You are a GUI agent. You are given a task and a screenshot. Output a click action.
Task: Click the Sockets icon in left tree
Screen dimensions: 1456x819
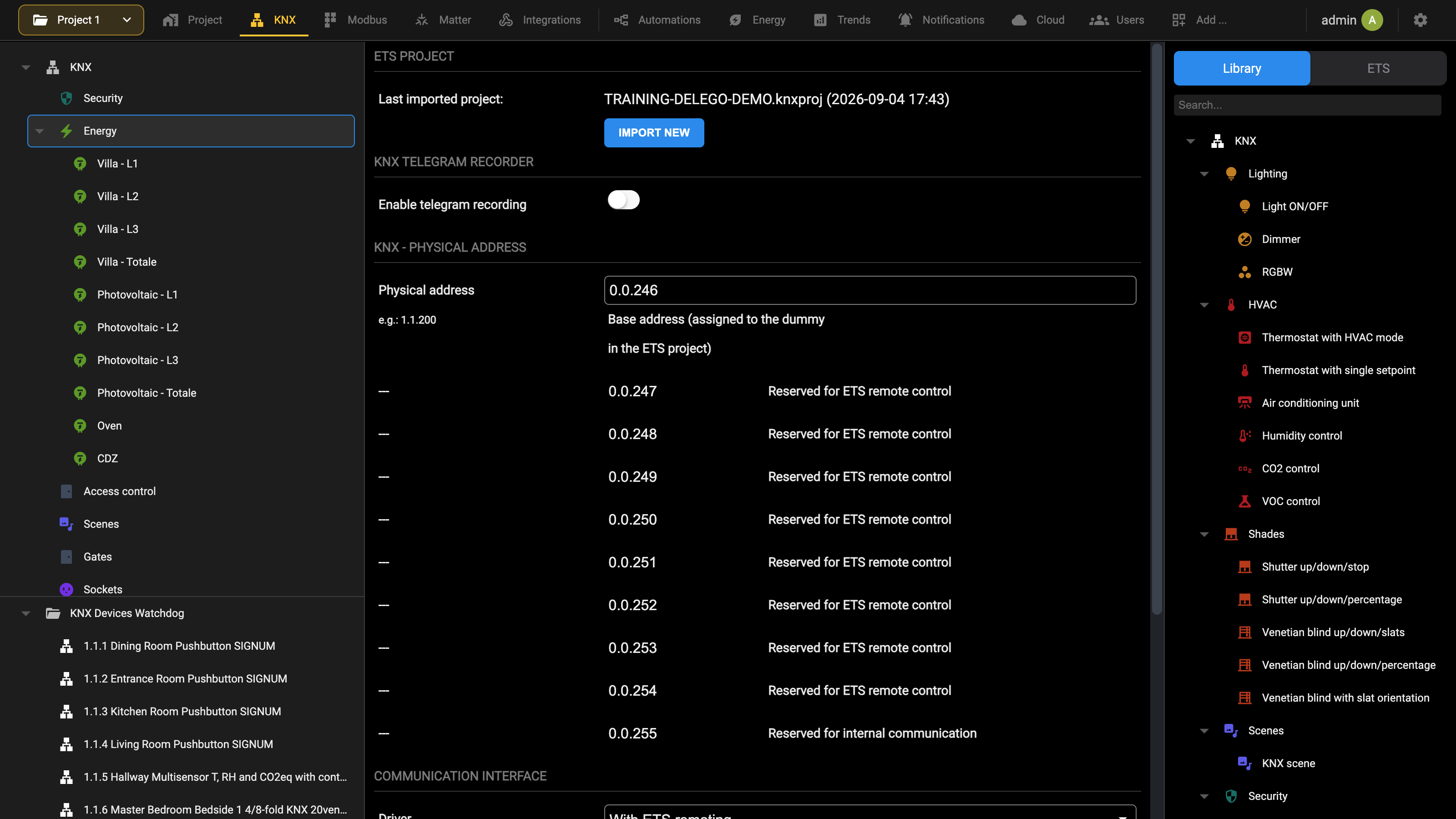click(x=66, y=590)
